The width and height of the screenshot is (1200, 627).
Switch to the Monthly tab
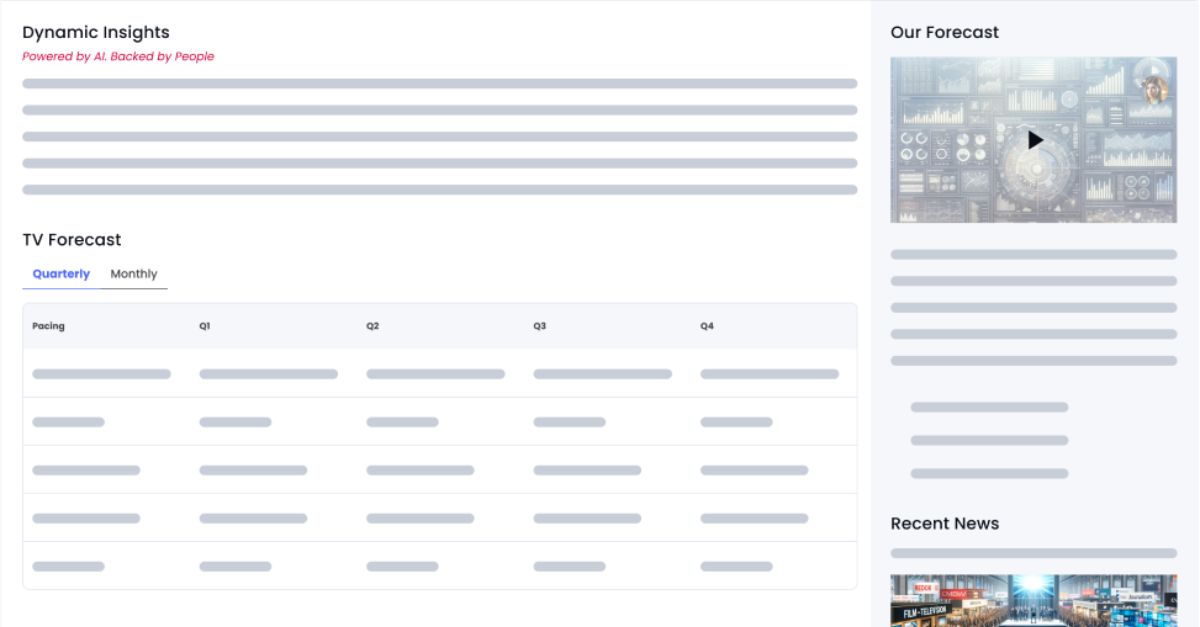(134, 274)
